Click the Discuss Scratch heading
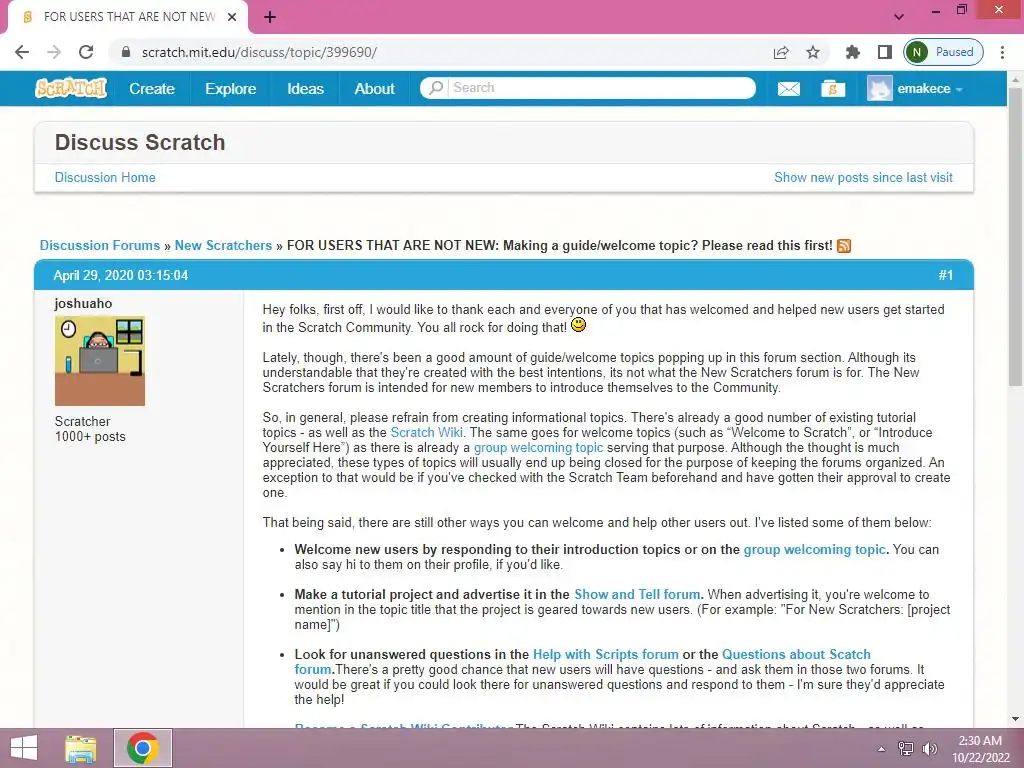1024x768 pixels. point(140,142)
